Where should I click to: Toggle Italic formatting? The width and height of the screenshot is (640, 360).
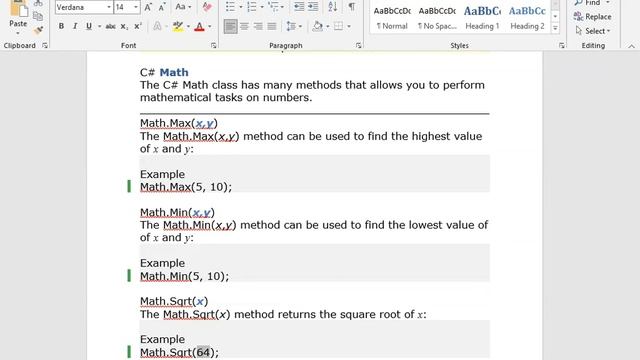[x=75, y=26]
